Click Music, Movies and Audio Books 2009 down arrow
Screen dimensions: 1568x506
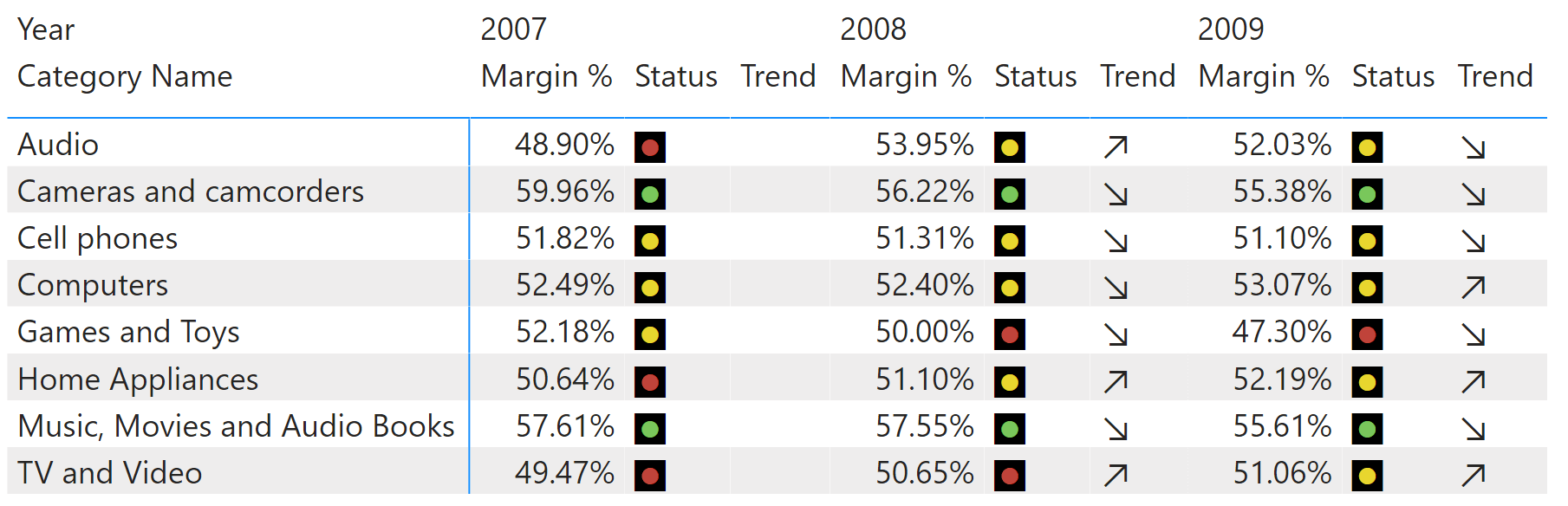pos(1474,429)
